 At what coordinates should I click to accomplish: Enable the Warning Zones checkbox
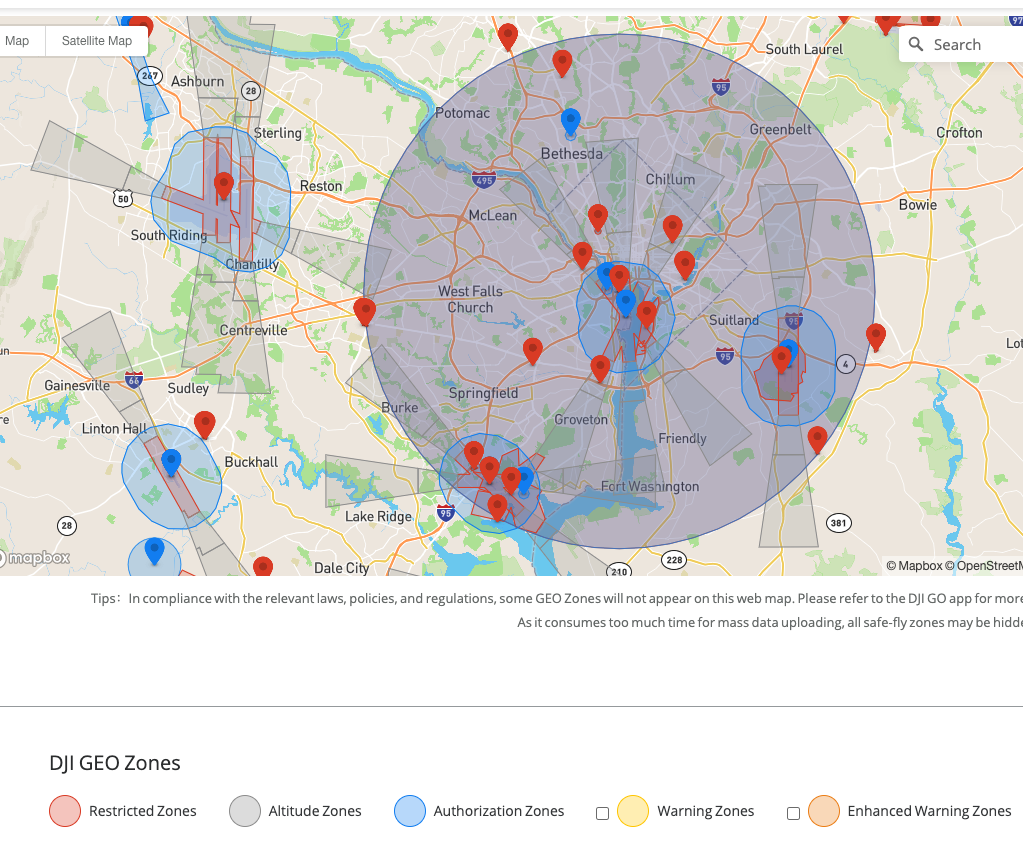[602, 813]
